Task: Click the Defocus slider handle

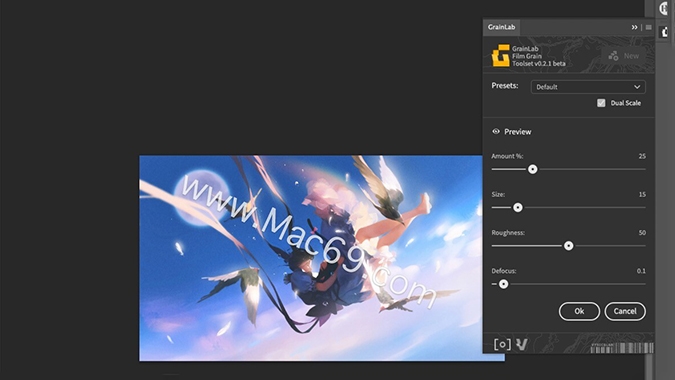Action: [x=503, y=284]
